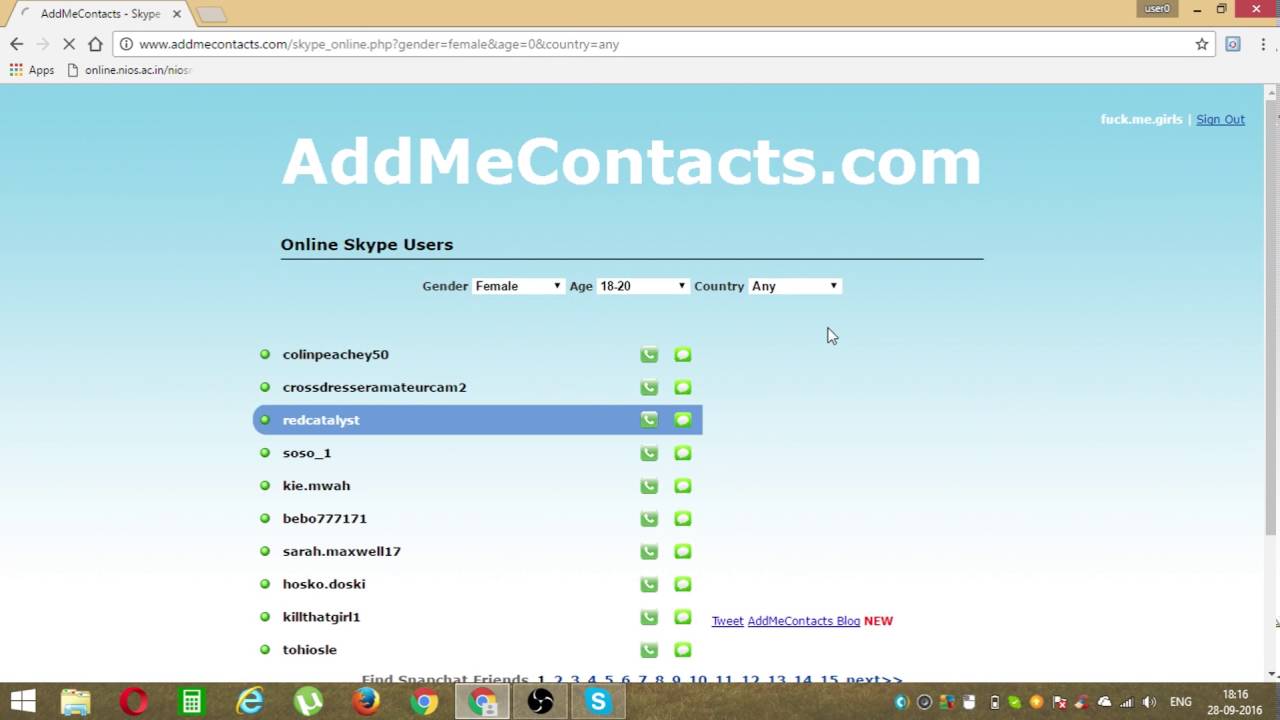The width and height of the screenshot is (1280, 720).
Task: Call hosko.doski with the phone icon
Action: pos(649,584)
